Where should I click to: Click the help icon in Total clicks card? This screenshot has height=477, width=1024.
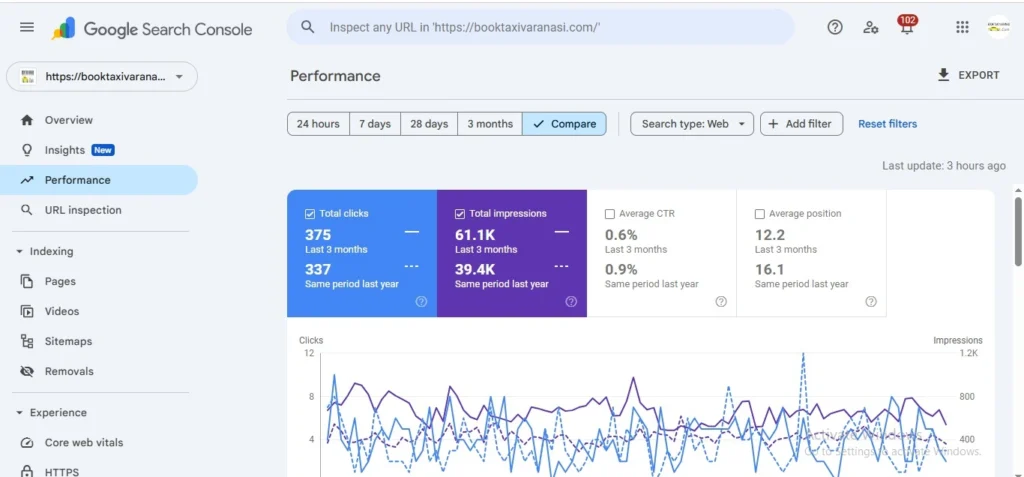pos(421,301)
